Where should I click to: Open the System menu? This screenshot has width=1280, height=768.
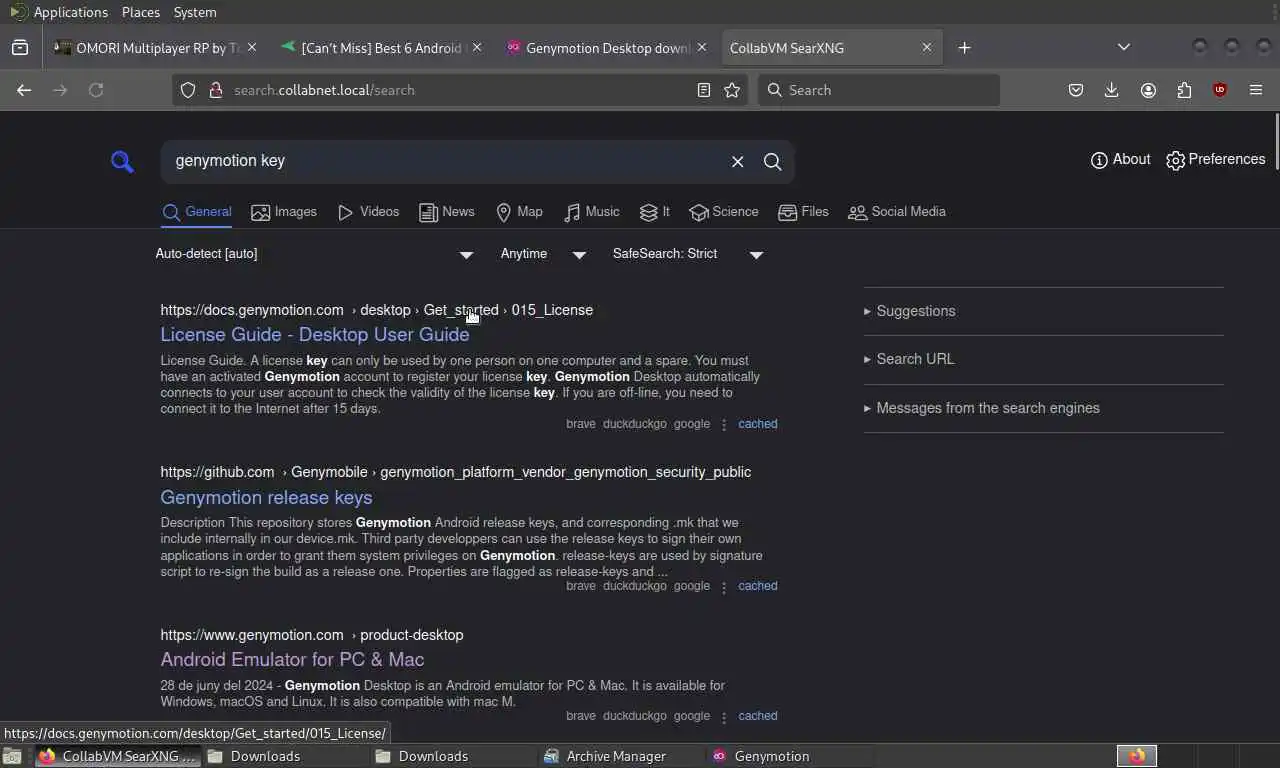pyautogui.click(x=195, y=12)
